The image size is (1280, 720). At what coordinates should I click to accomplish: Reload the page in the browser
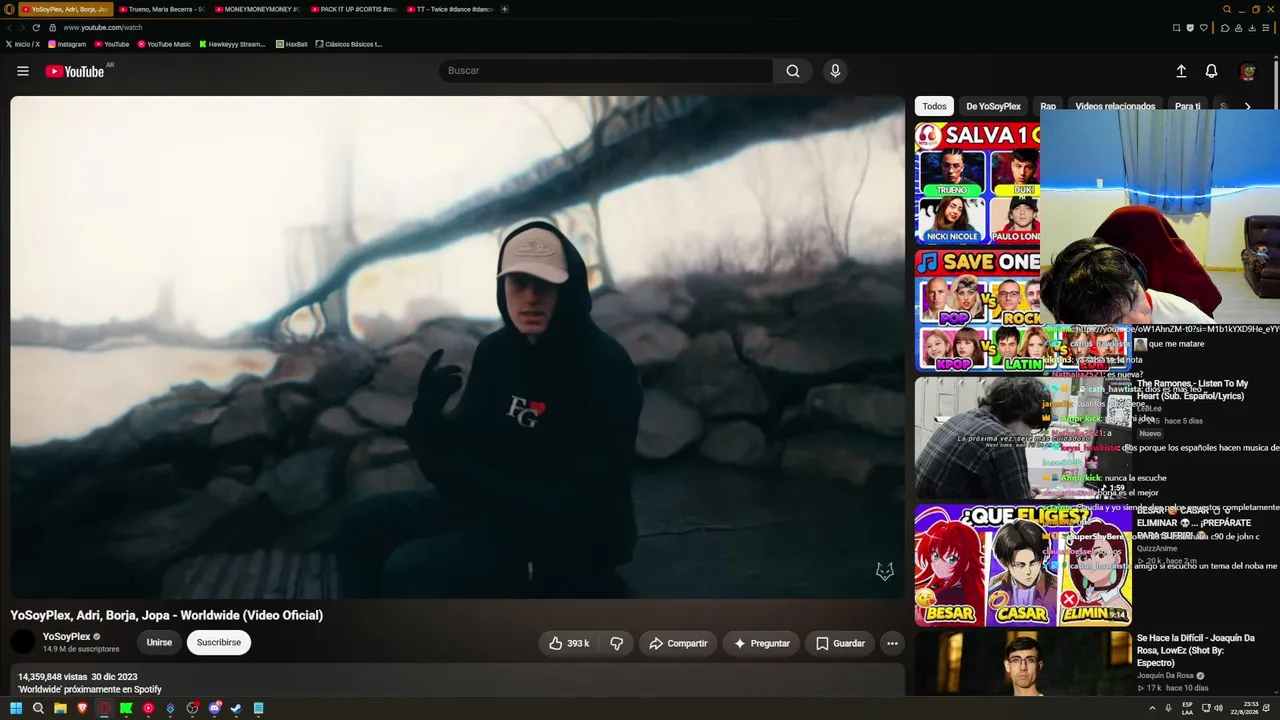tap(36, 28)
